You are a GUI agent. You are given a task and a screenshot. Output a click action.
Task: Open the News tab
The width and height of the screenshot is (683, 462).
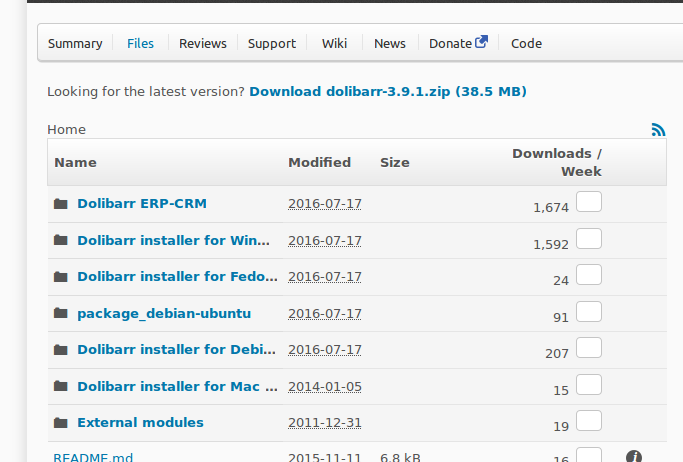(389, 44)
